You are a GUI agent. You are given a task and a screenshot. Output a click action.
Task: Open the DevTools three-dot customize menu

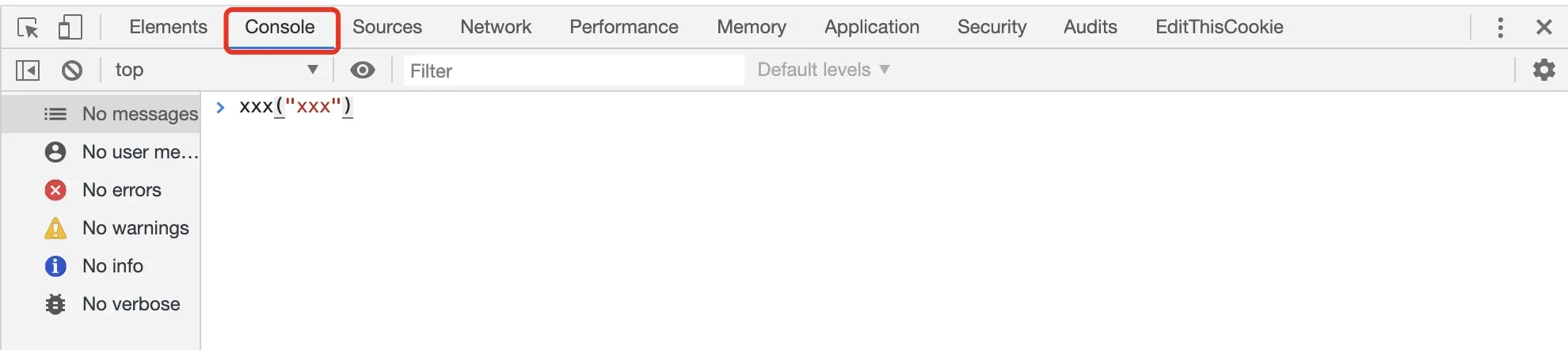tap(1500, 28)
